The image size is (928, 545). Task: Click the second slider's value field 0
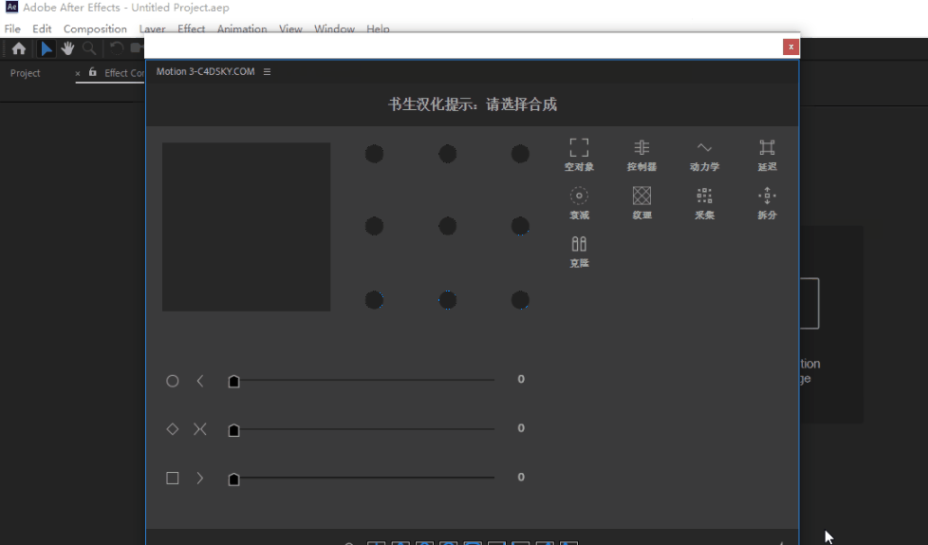tap(521, 428)
